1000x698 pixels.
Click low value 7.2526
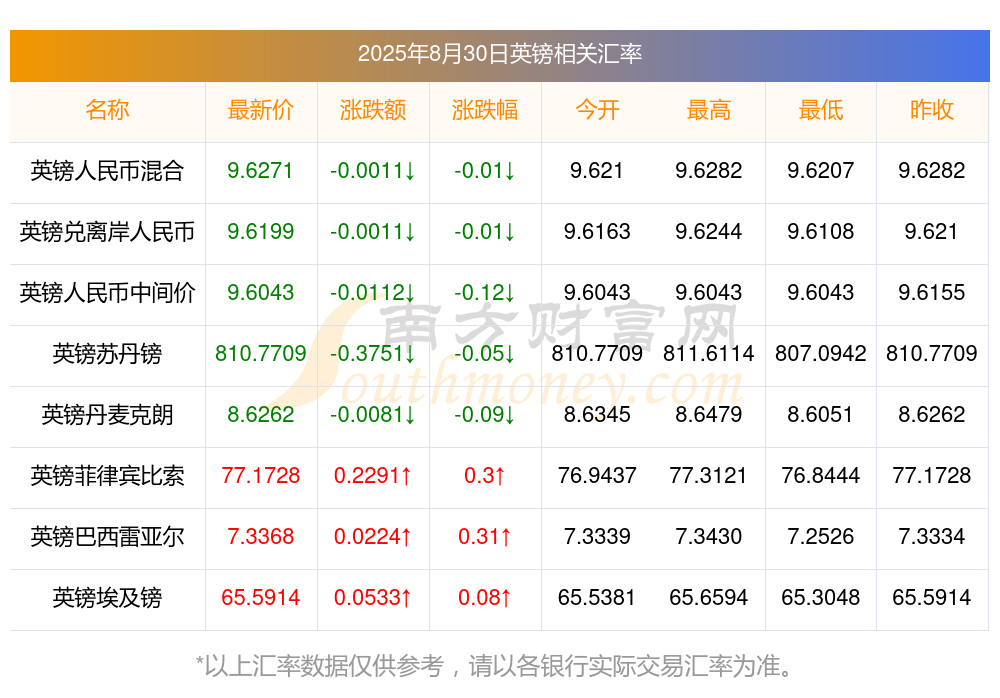click(821, 537)
